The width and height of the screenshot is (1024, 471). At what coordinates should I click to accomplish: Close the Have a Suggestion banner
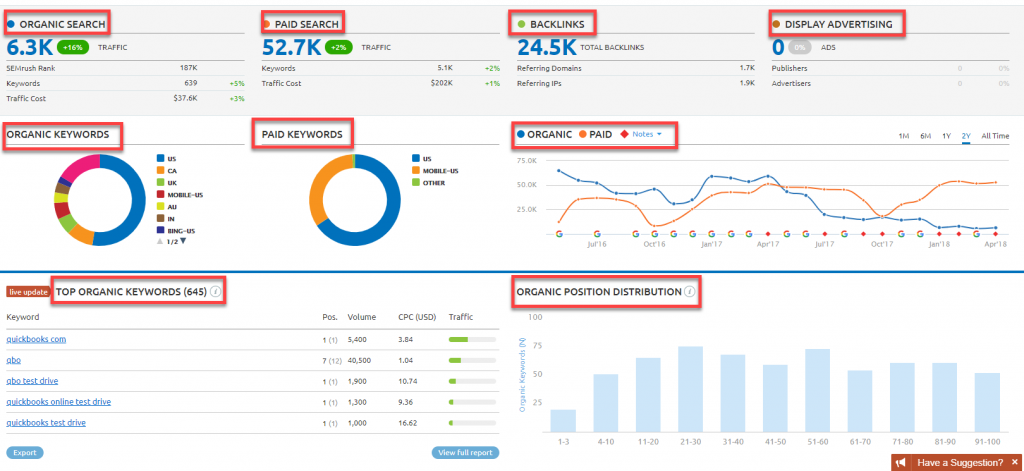(x=1012, y=462)
